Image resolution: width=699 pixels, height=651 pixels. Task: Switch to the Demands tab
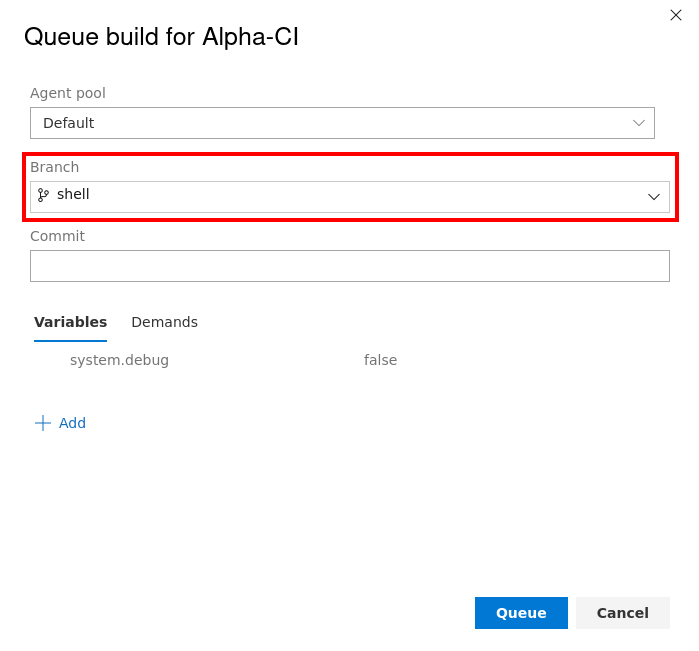click(164, 322)
